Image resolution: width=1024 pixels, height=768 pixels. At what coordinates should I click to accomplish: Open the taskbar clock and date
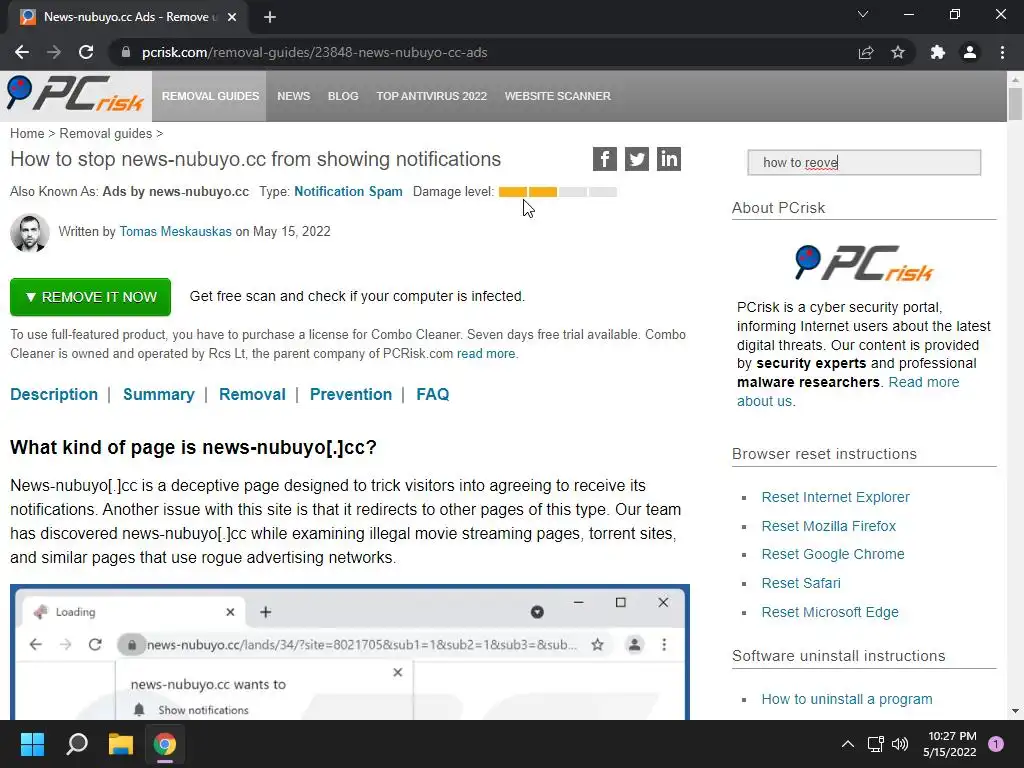coord(950,744)
